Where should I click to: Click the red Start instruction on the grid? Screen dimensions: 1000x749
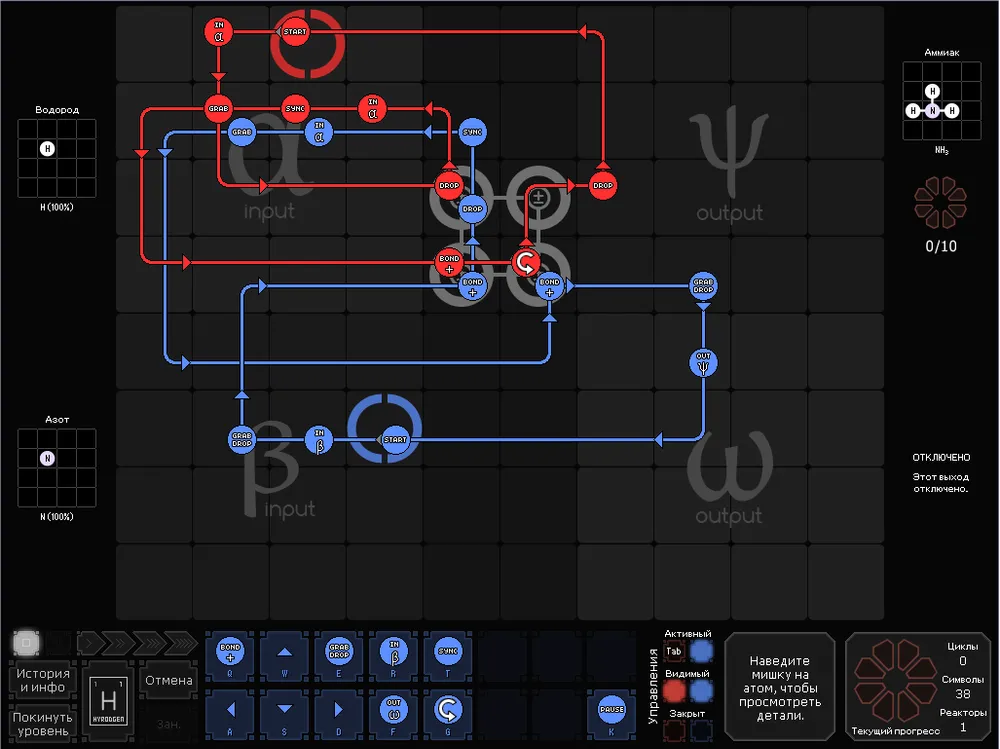coord(294,32)
